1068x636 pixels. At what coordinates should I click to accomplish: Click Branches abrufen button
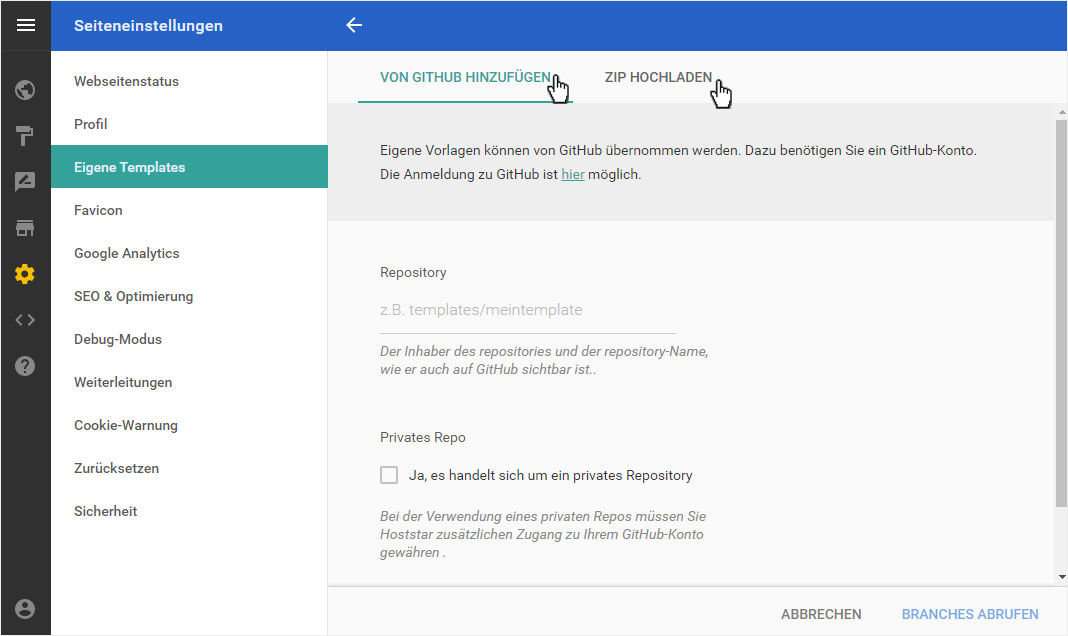click(970, 614)
